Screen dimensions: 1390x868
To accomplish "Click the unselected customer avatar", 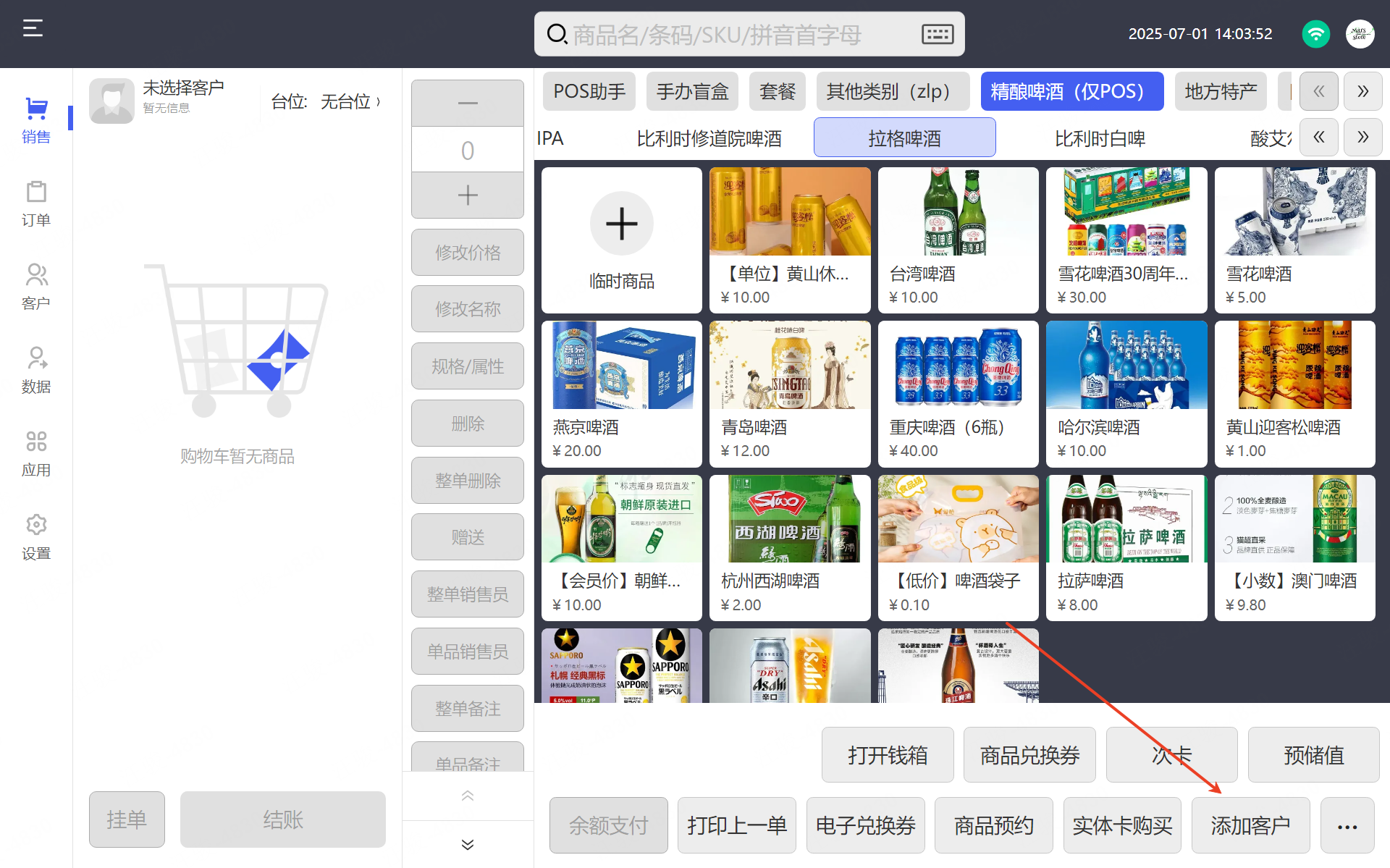I will click(111, 101).
